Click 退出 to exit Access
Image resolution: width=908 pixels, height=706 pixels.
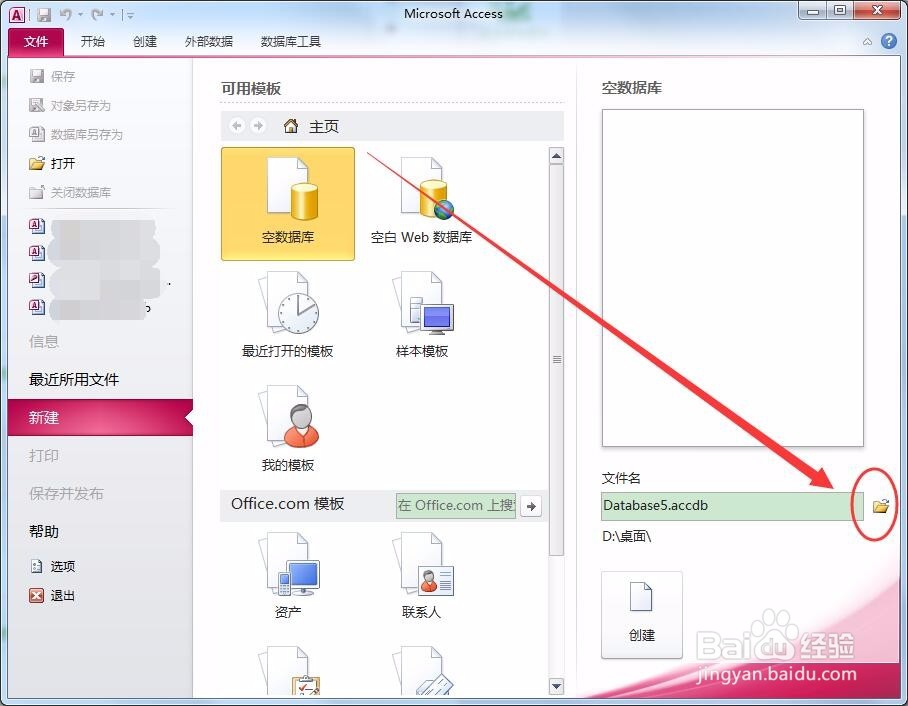pyautogui.click(x=52, y=595)
